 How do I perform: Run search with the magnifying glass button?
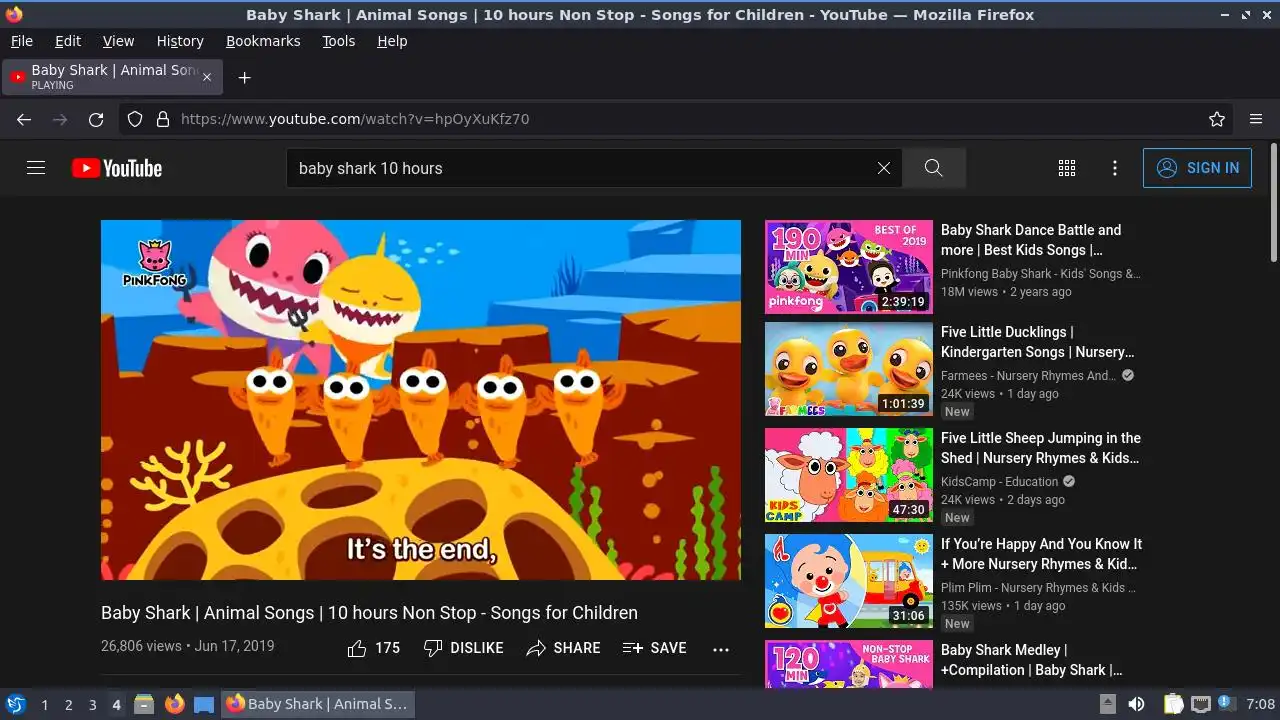(933, 168)
